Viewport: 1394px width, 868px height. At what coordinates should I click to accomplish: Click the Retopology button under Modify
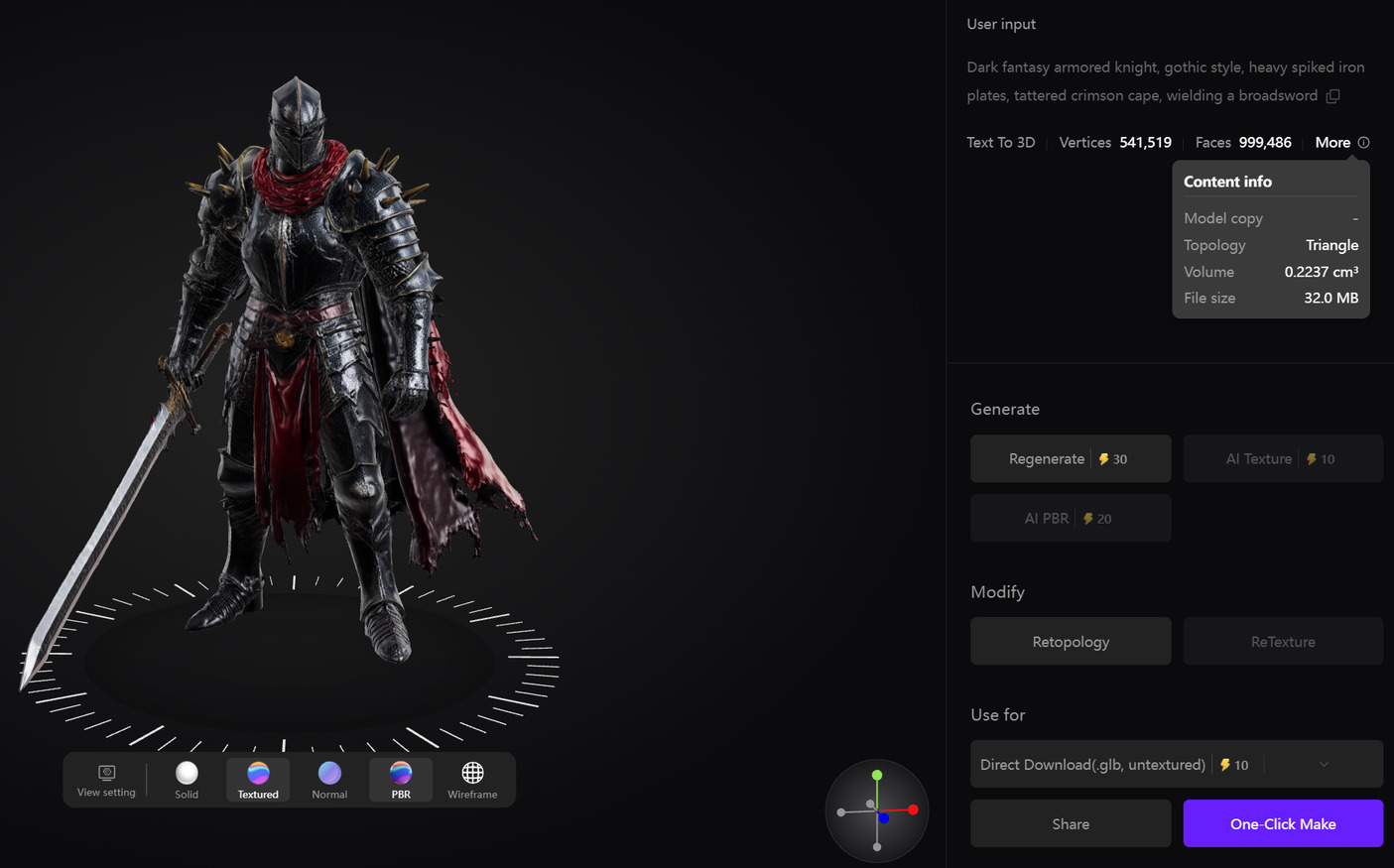click(1071, 641)
